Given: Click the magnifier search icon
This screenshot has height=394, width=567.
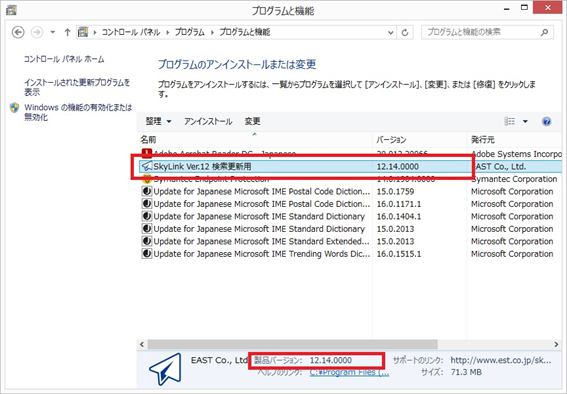Looking at the screenshot, I should tap(545, 33).
